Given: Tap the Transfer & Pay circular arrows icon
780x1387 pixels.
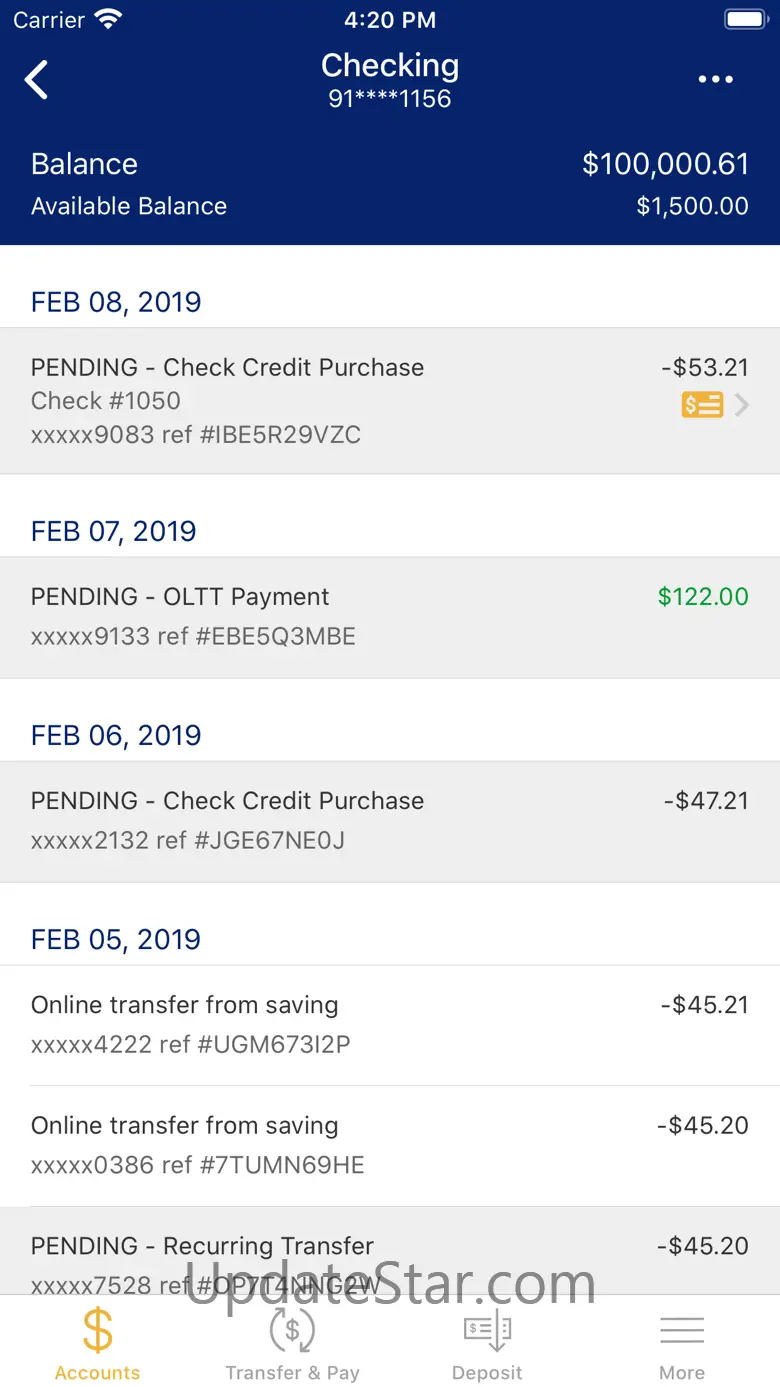Looking at the screenshot, I should tap(292, 1330).
